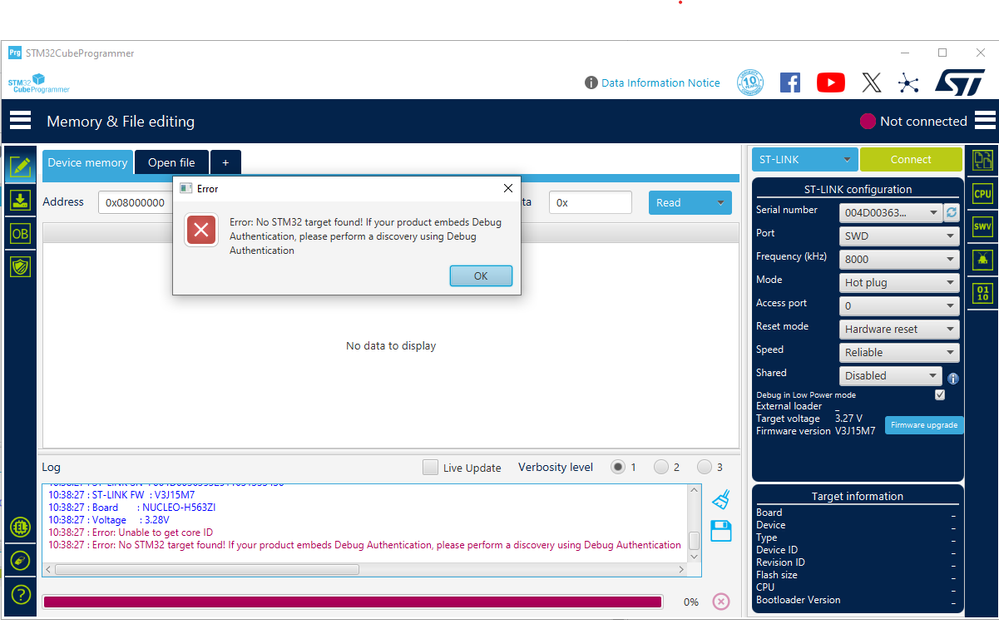Open the Facebook icon
This screenshot has height=620, width=999.
pos(790,82)
